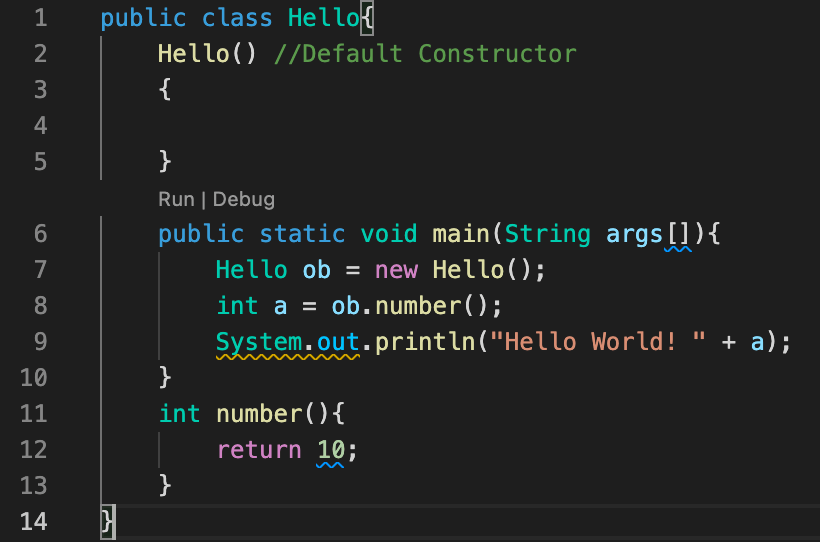Click variable 'ob' declared on line 7
The height and width of the screenshot is (542, 820).
coord(317,270)
